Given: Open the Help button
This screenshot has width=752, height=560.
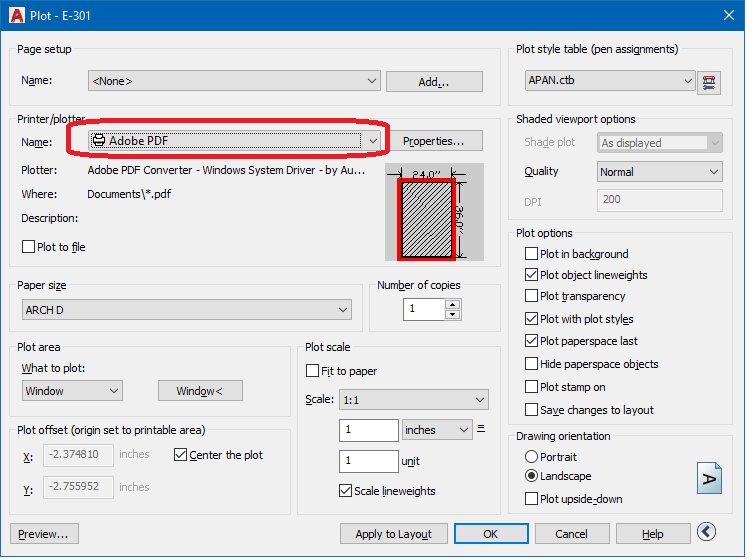Looking at the screenshot, I should pyautogui.click(x=653, y=534).
